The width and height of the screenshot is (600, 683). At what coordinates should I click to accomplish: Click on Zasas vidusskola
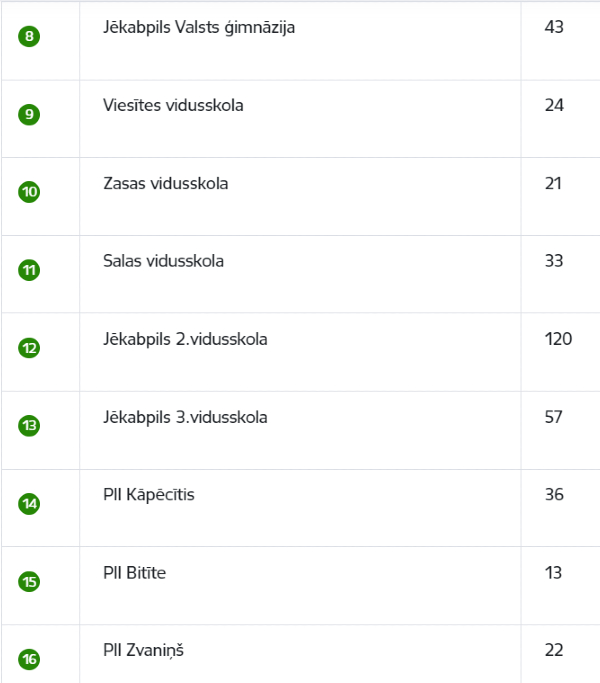(166, 183)
